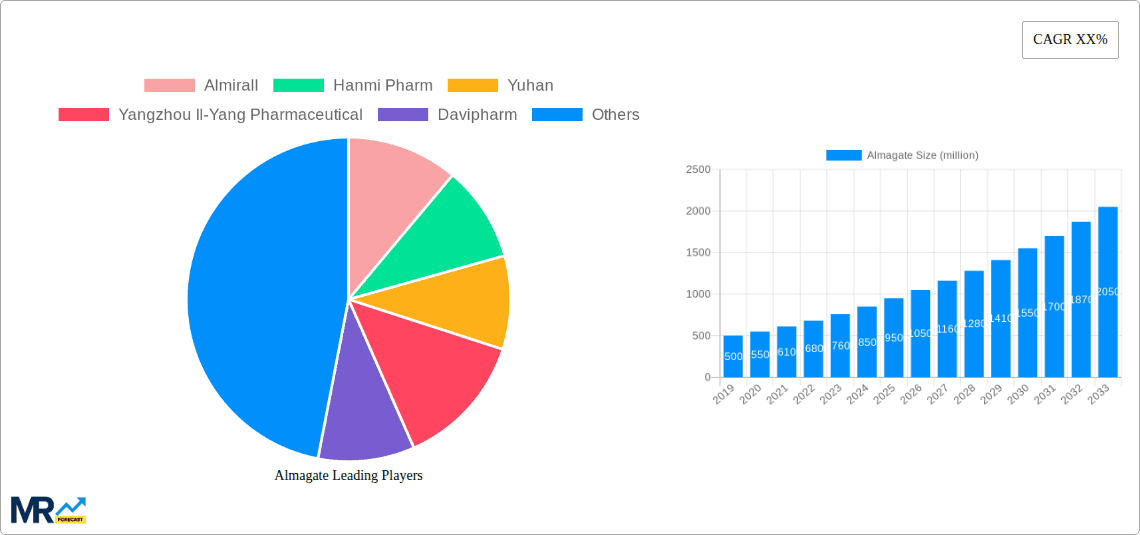Click the 2033 x-axis year label

point(1099,394)
